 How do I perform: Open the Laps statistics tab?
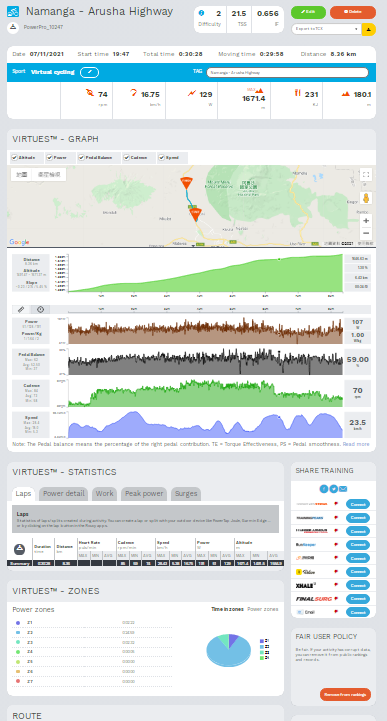(x=23, y=493)
